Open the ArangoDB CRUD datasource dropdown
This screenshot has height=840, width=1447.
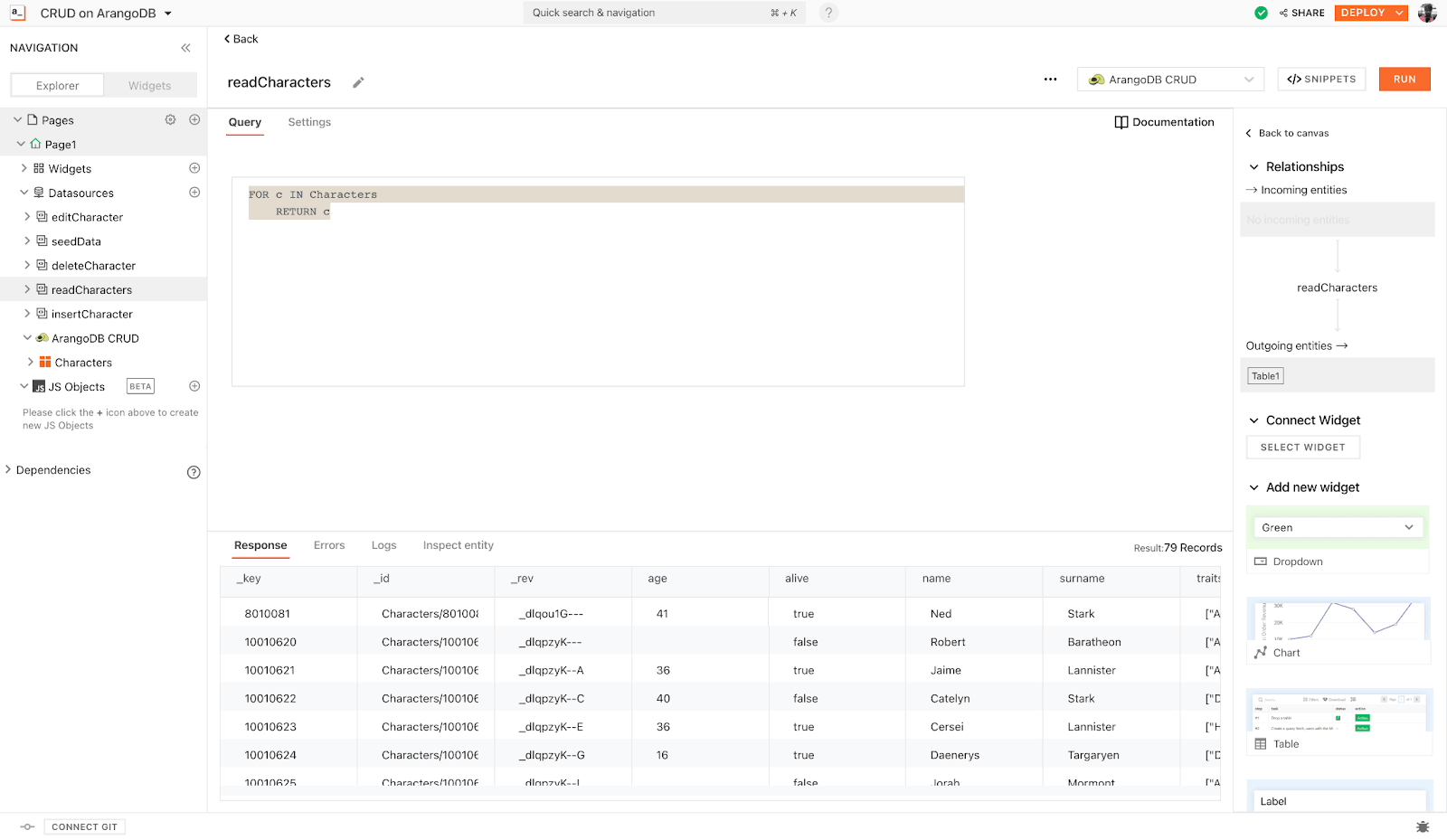tap(1173, 80)
